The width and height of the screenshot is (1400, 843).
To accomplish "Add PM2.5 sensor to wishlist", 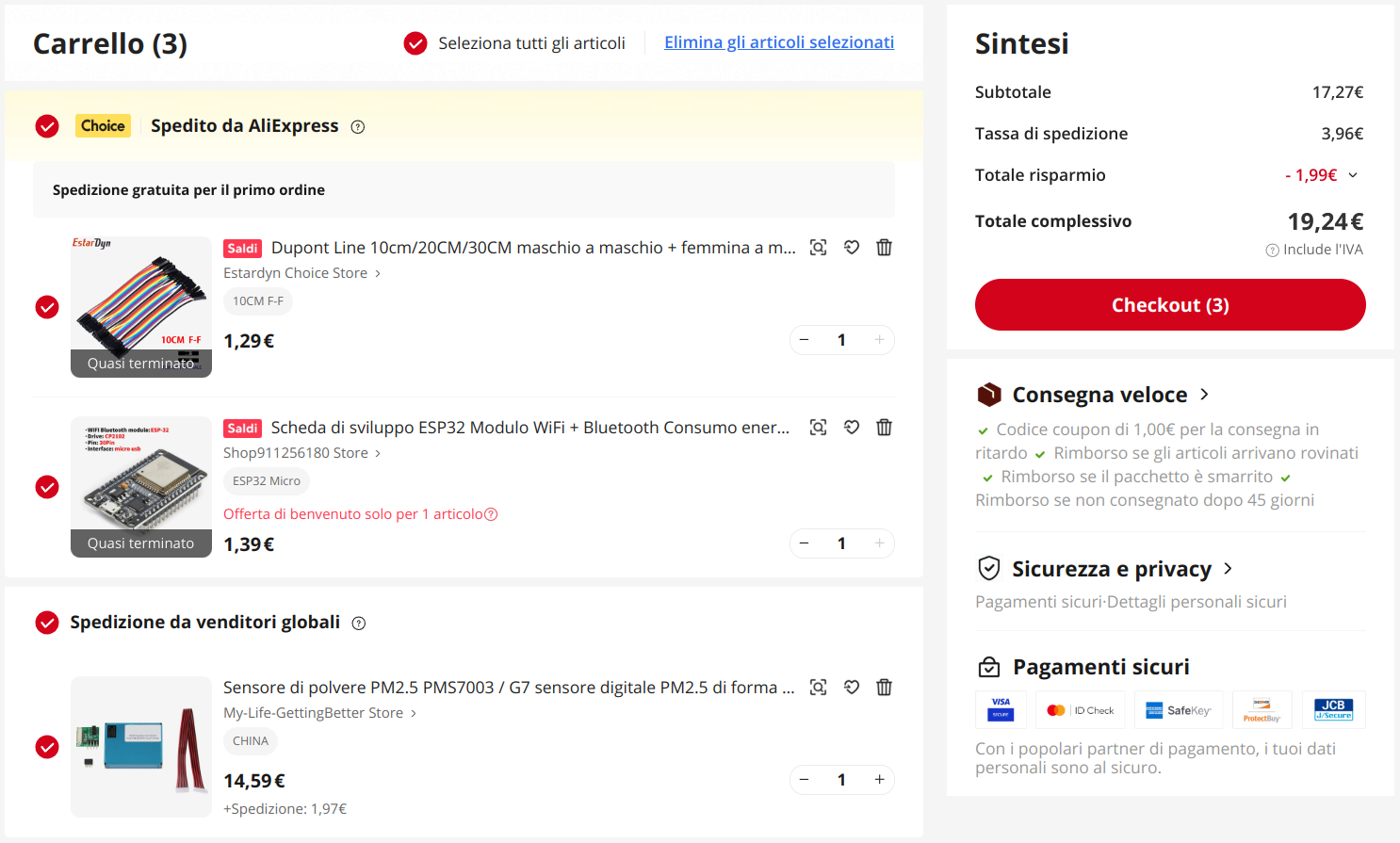I will pos(852,688).
